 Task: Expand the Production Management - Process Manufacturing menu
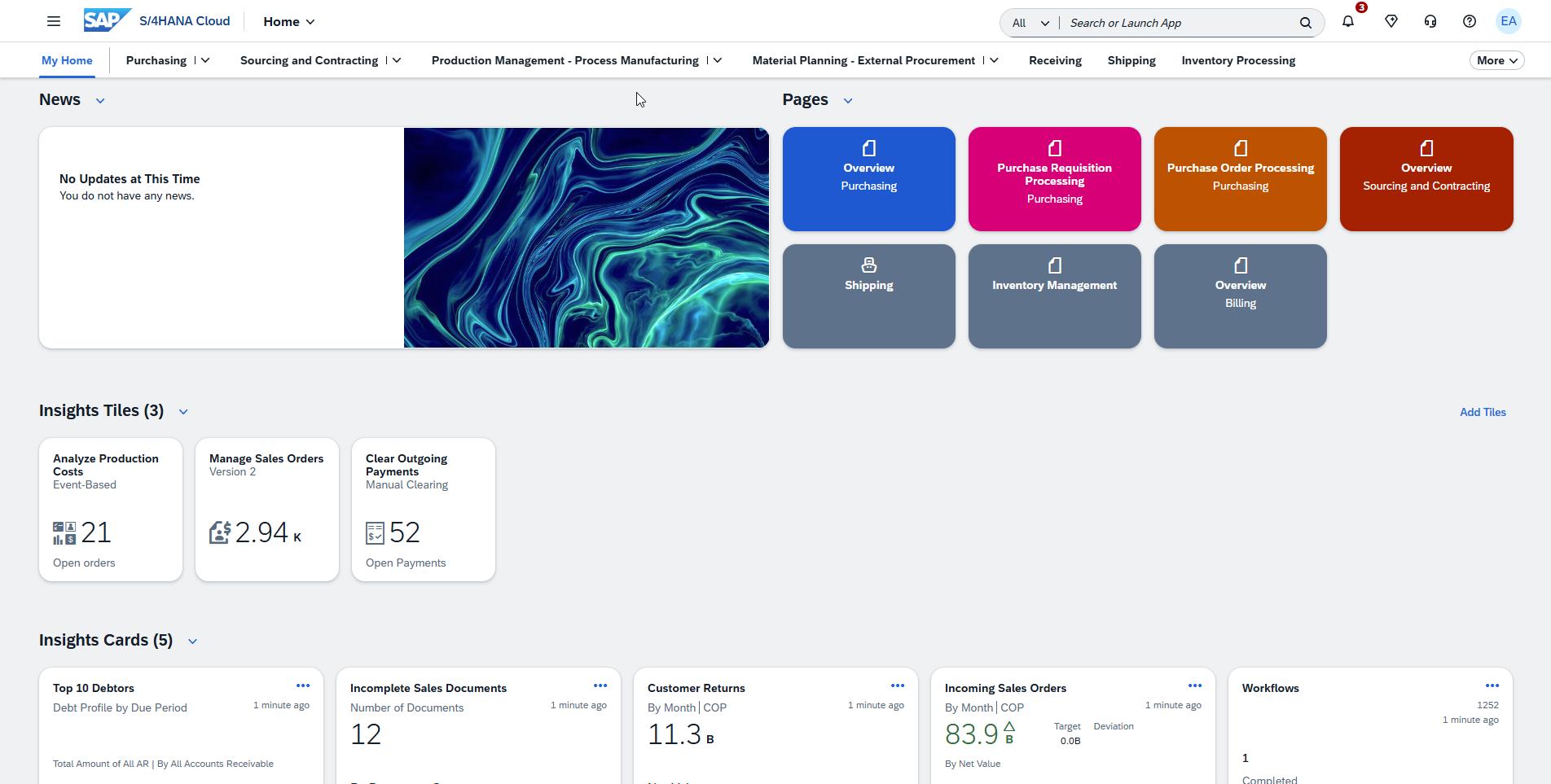click(x=717, y=60)
